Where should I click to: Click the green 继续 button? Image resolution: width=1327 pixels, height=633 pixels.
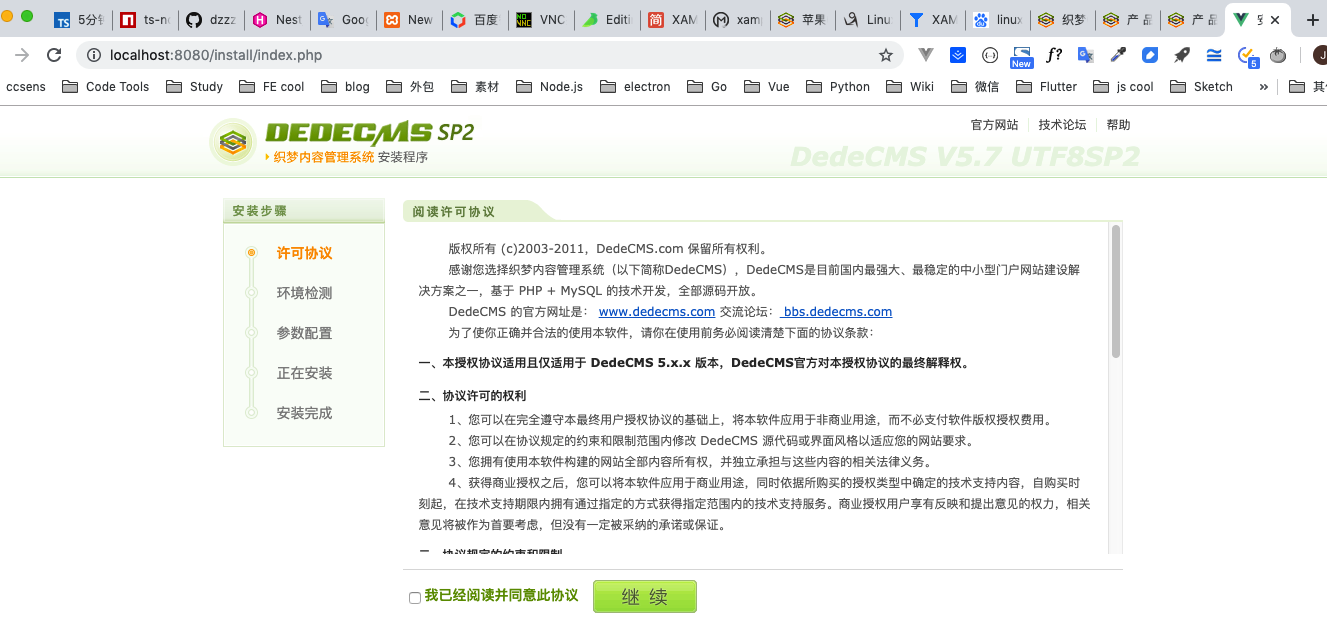[x=644, y=597]
